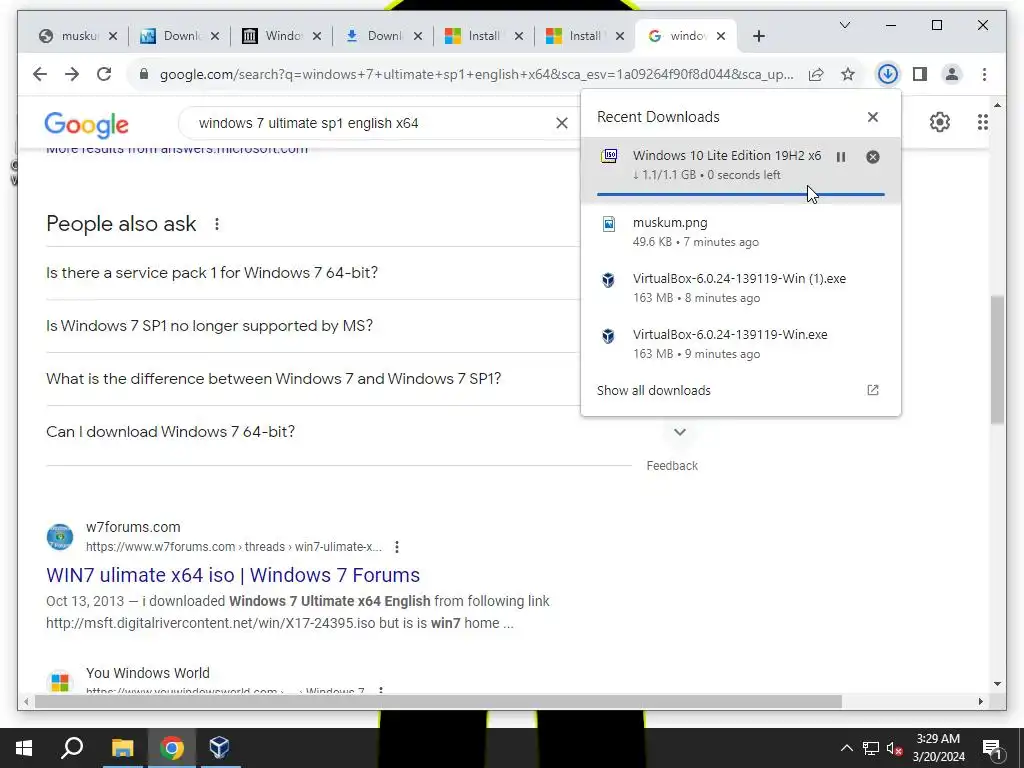Expand 'Can I download Windows 7 64-bit' question

[x=170, y=432]
